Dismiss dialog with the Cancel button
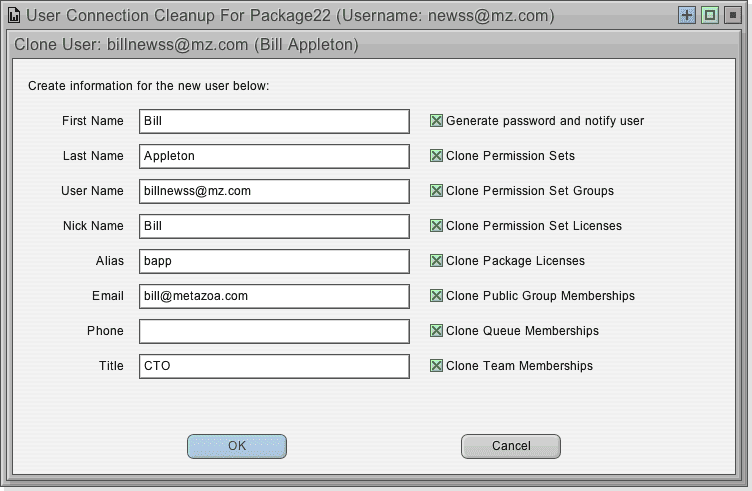752x491 pixels. click(x=511, y=446)
